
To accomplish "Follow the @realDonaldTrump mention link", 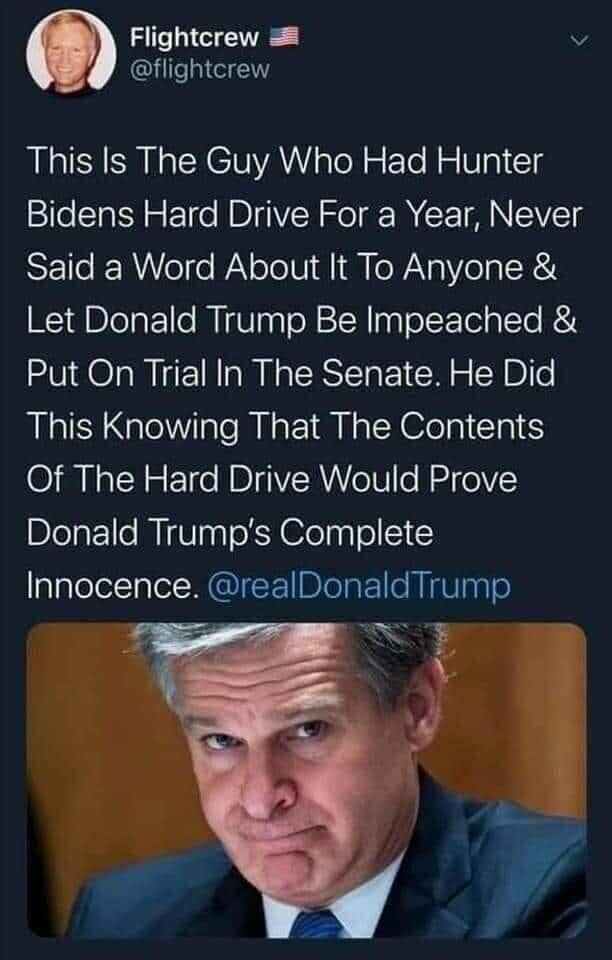I will (359, 586).
